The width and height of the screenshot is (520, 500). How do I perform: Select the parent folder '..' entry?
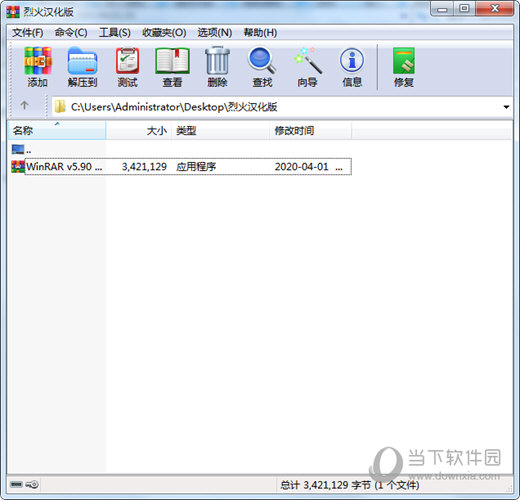[21, 149]
